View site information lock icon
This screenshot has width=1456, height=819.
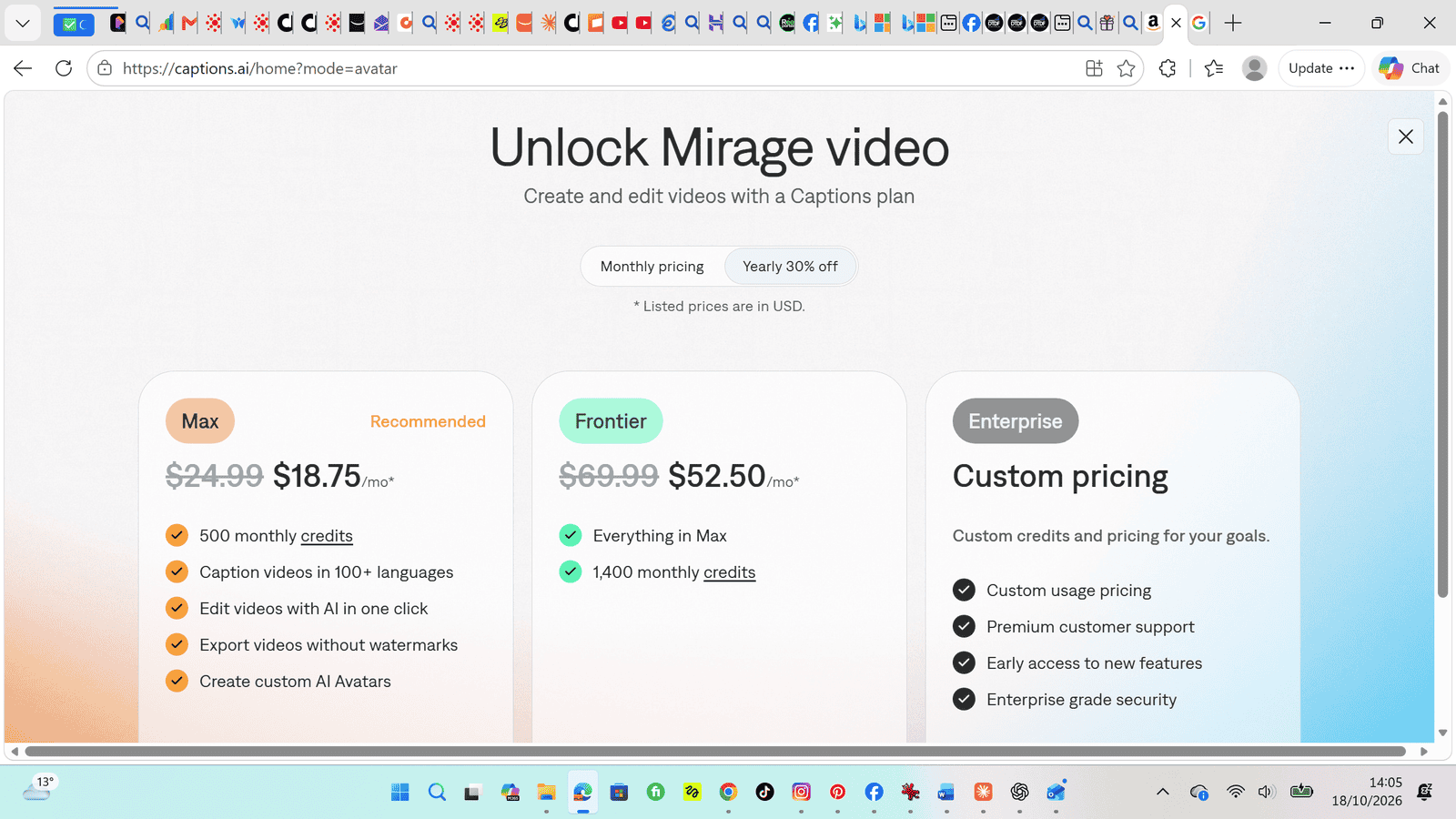[105, 68]
